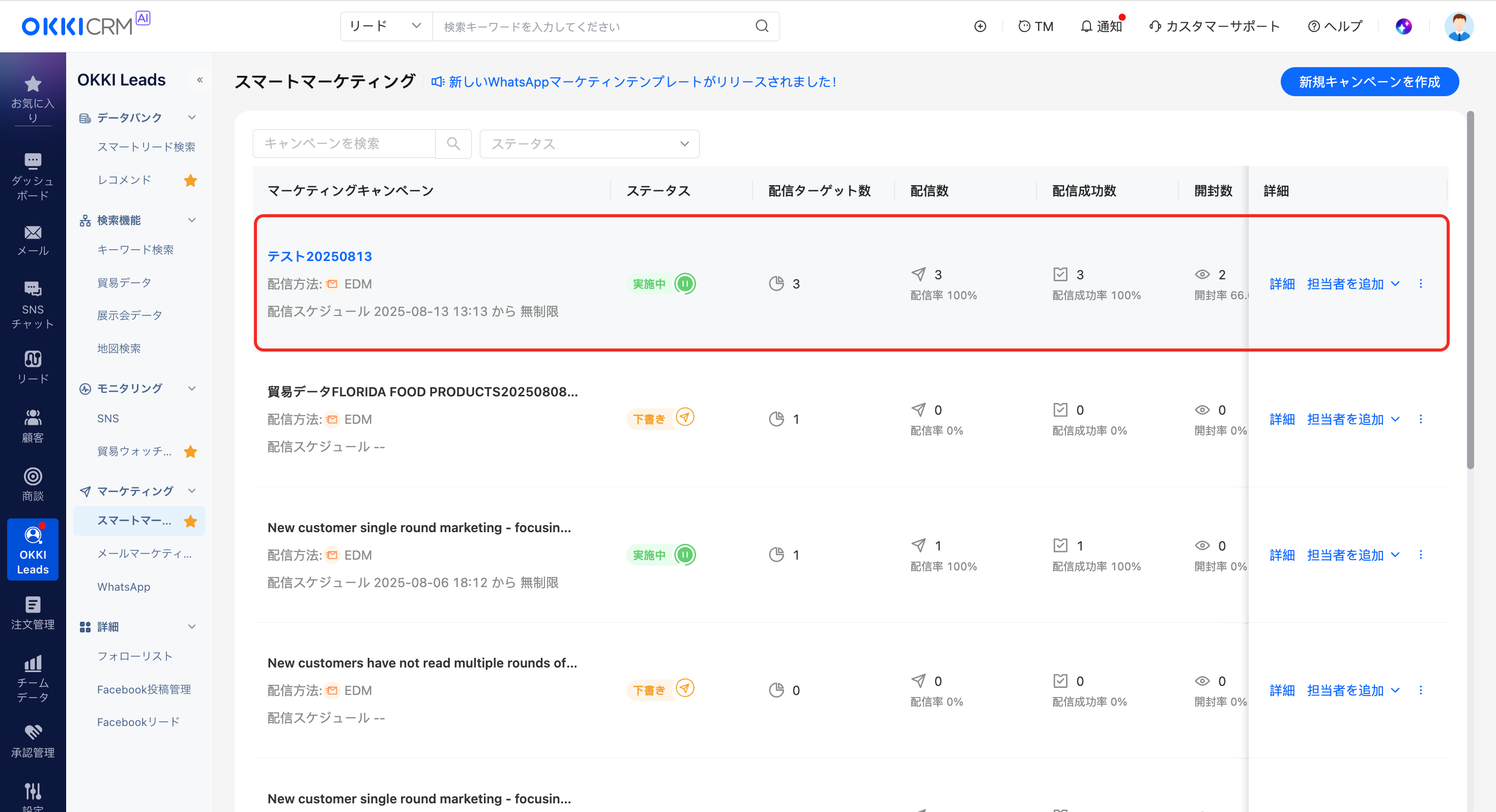
Task: Pause the 2025-08-06 running campaign
Action: coord(685,555)
